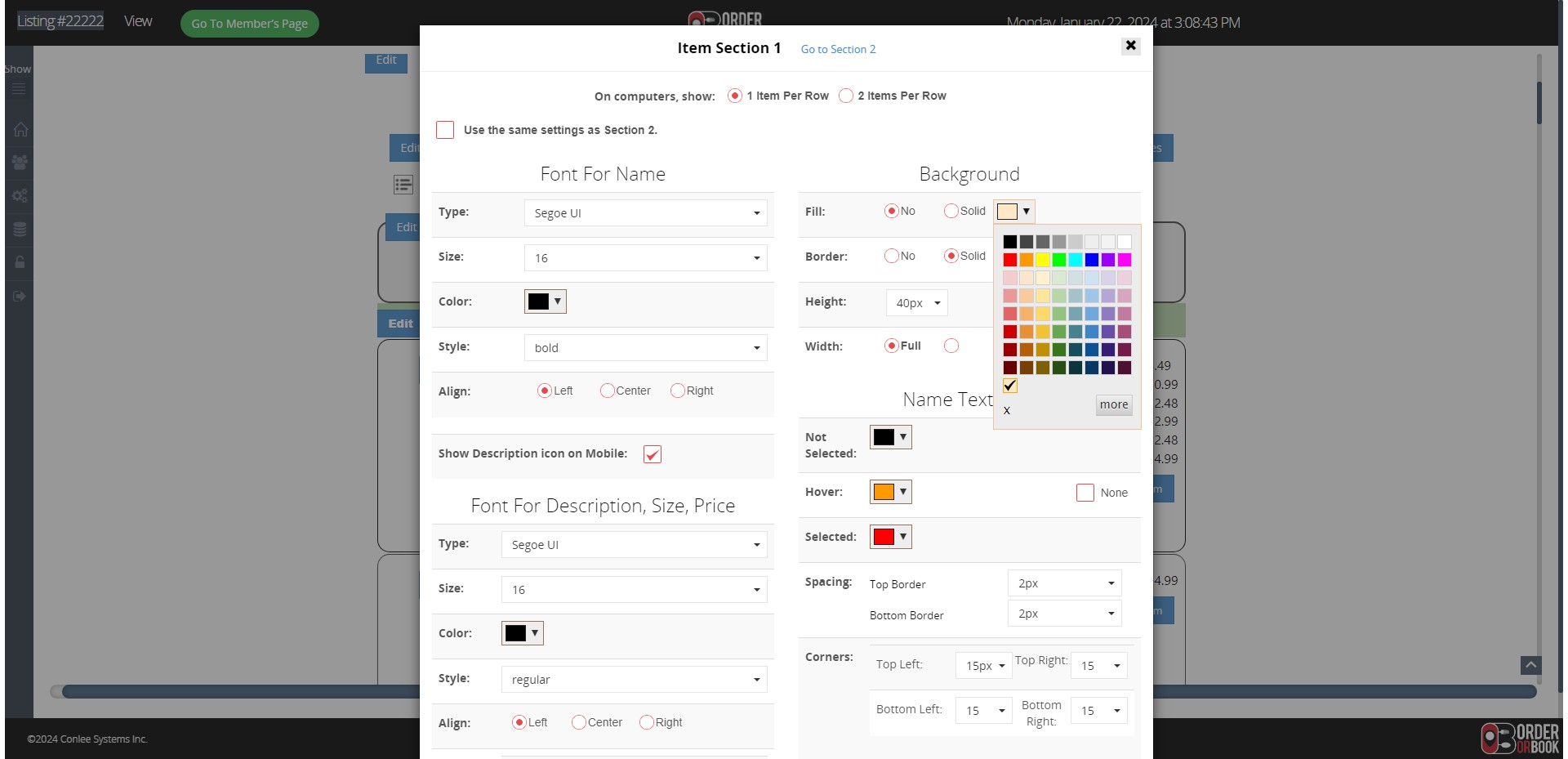Follow the Go to Section 2 link
Image resolution: width=1568 pixels, height=759 pixels.
838,49
